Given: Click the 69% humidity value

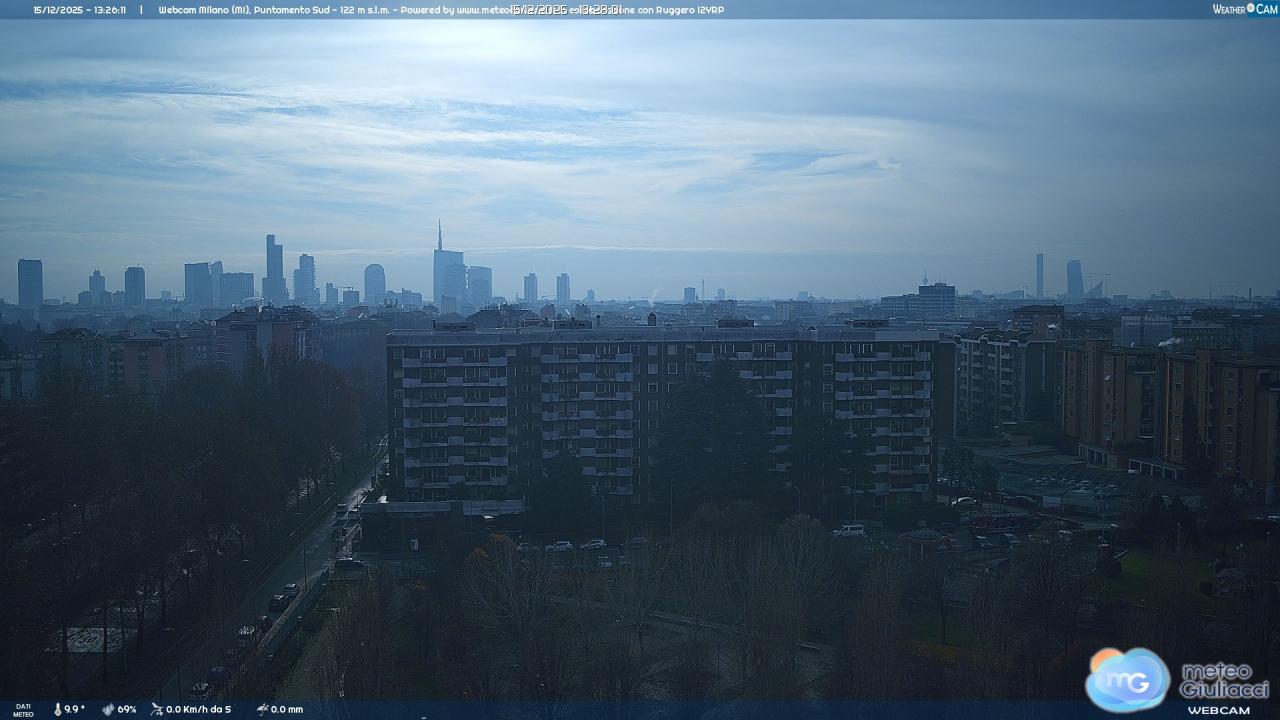Looking at the screenshot, I should (127, 709).
